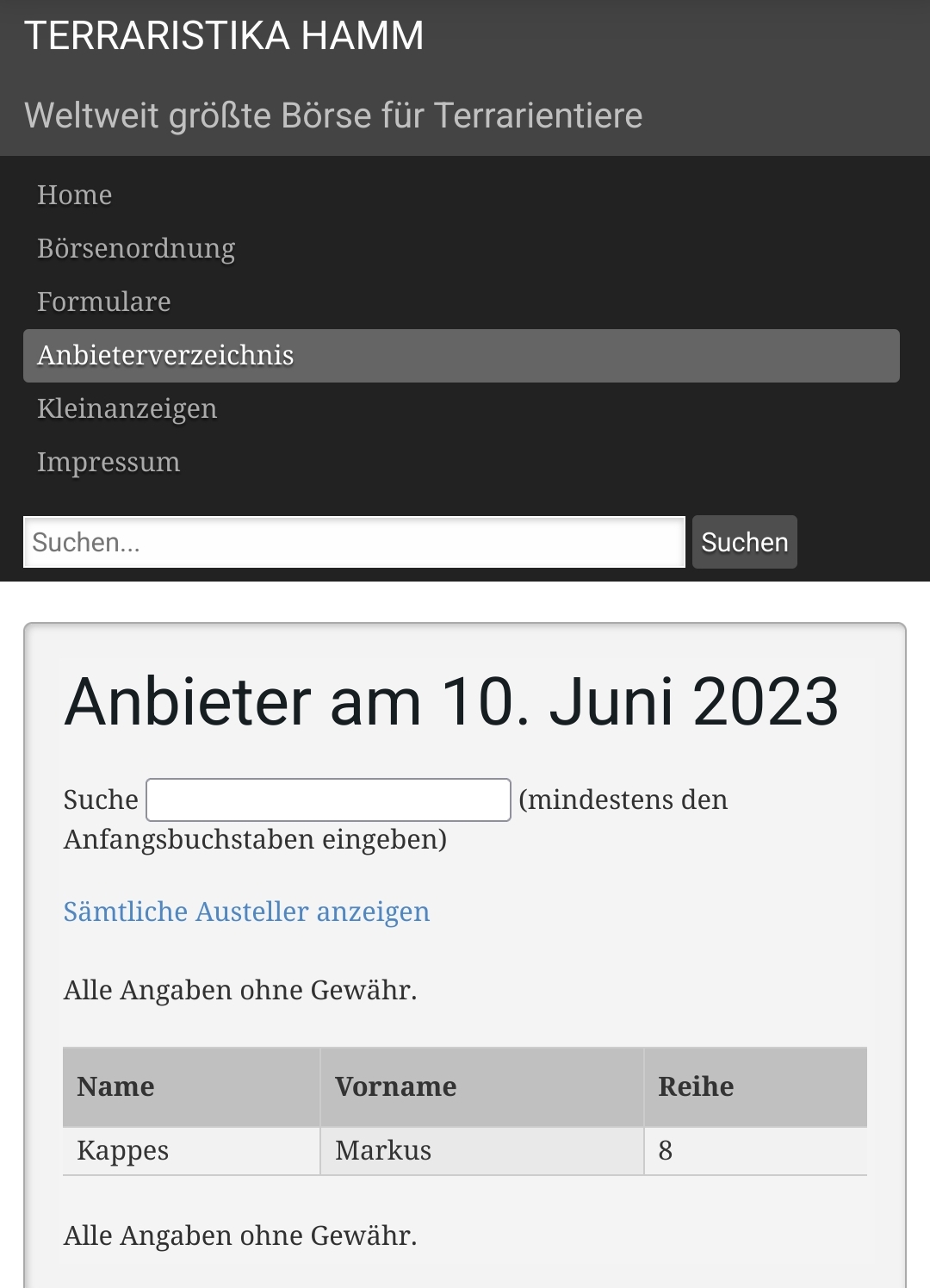
Task: Open the Impressum page
Action: [x=108, y=463]
